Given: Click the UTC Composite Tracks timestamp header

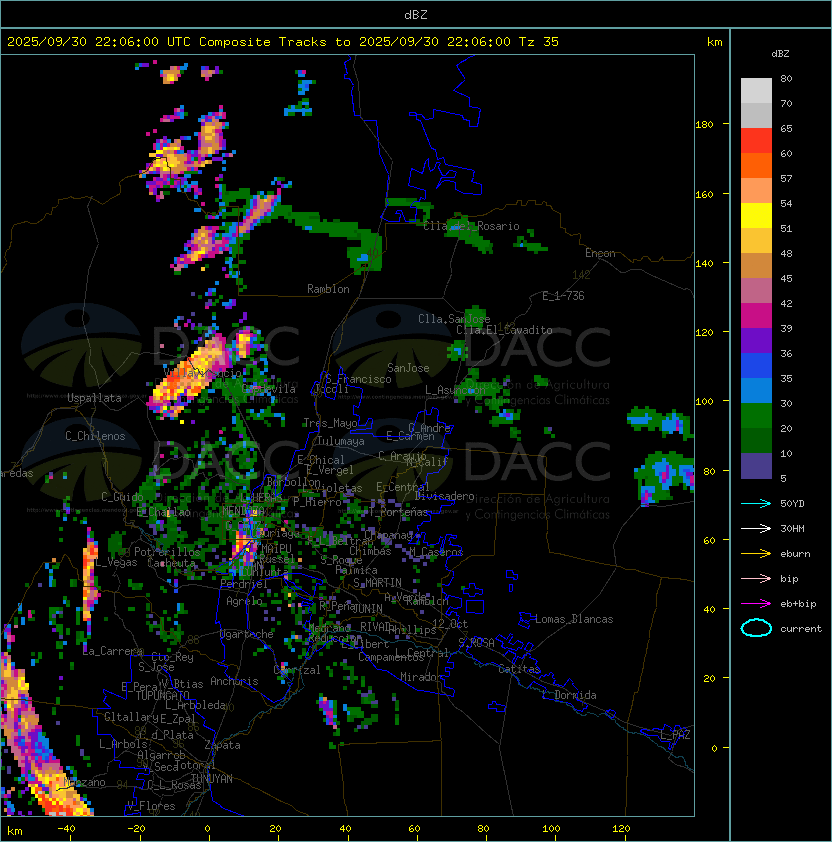Looking at the screenshot, I should [283, 42].
